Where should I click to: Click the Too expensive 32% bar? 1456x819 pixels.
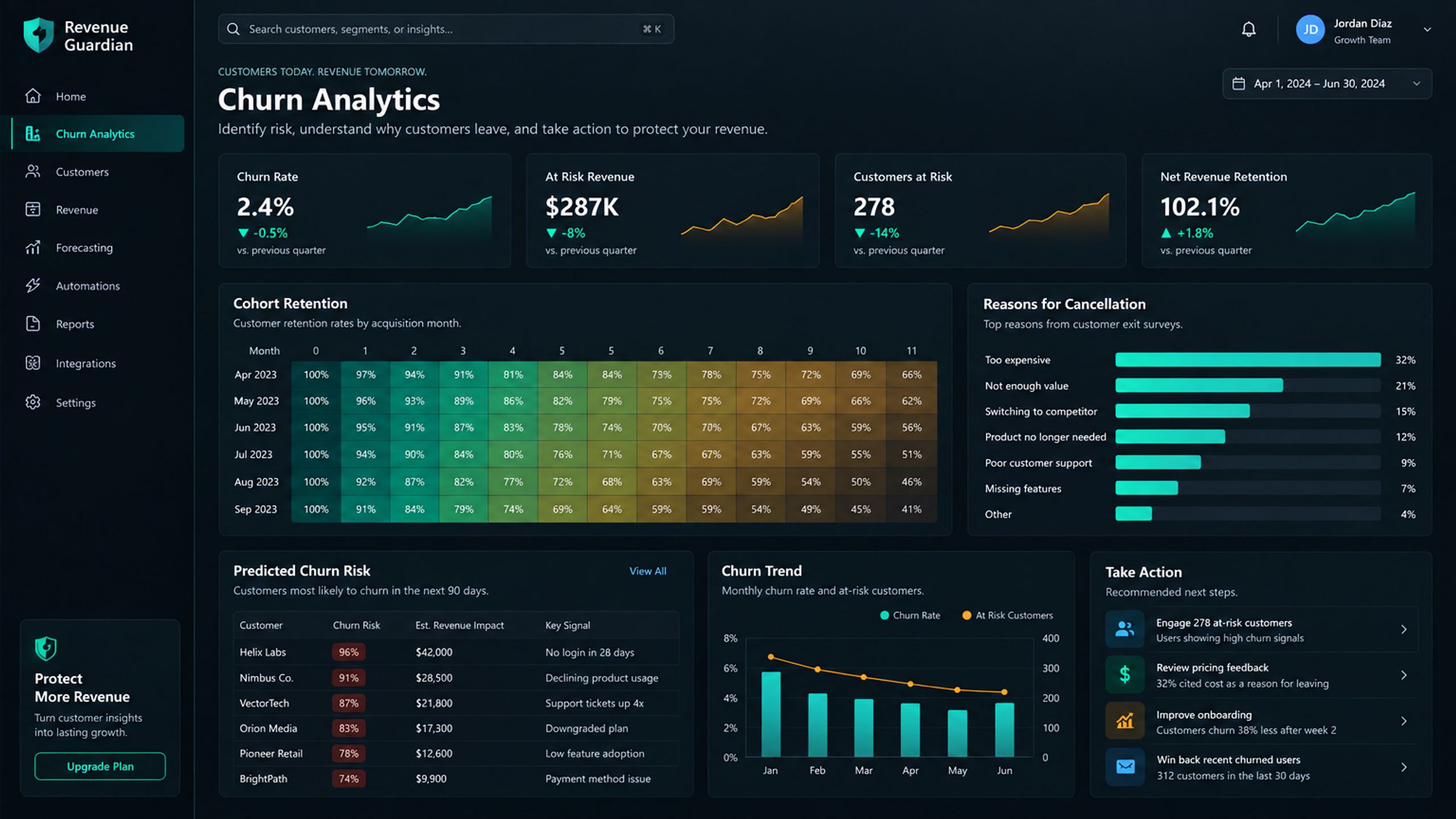pos(1248,359)
